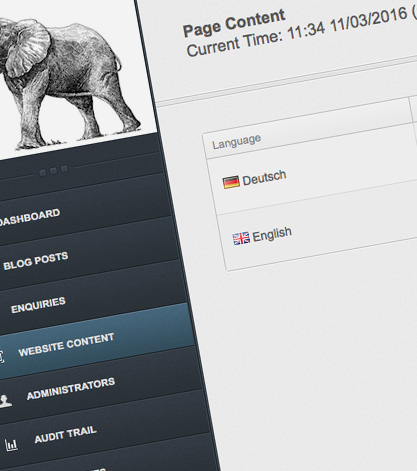Click the middle square in sidebar divider
Viewport: 417px width, 471px height.
[x=53, y=171]
